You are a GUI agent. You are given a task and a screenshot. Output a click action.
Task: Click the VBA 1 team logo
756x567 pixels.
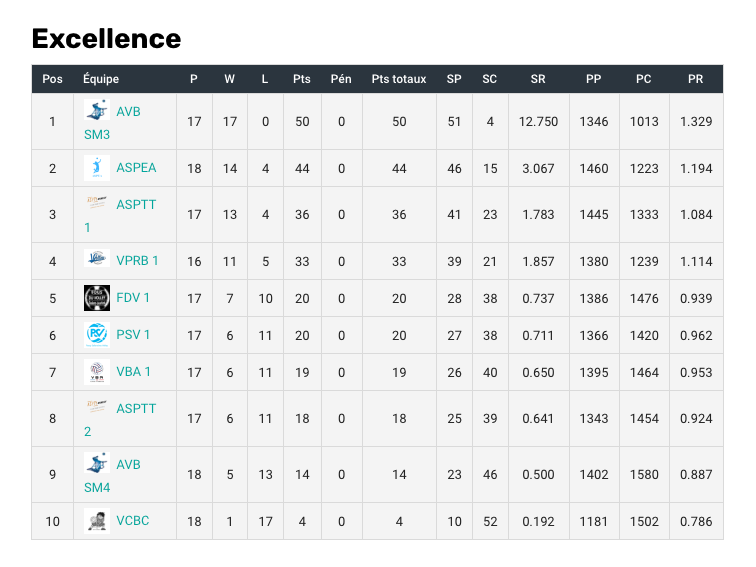pos(97,372)
